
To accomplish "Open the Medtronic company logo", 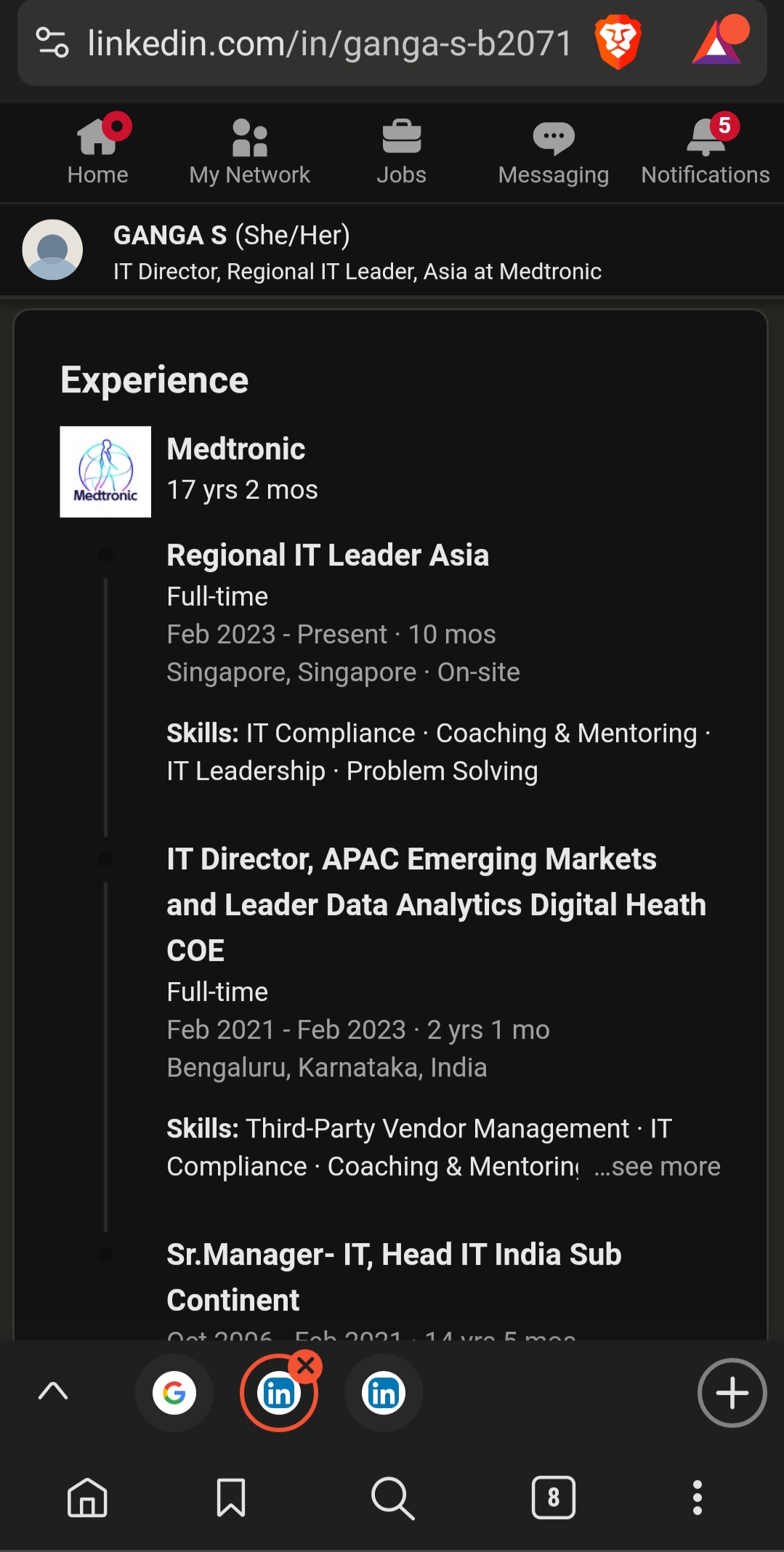I will click(105, 472).
